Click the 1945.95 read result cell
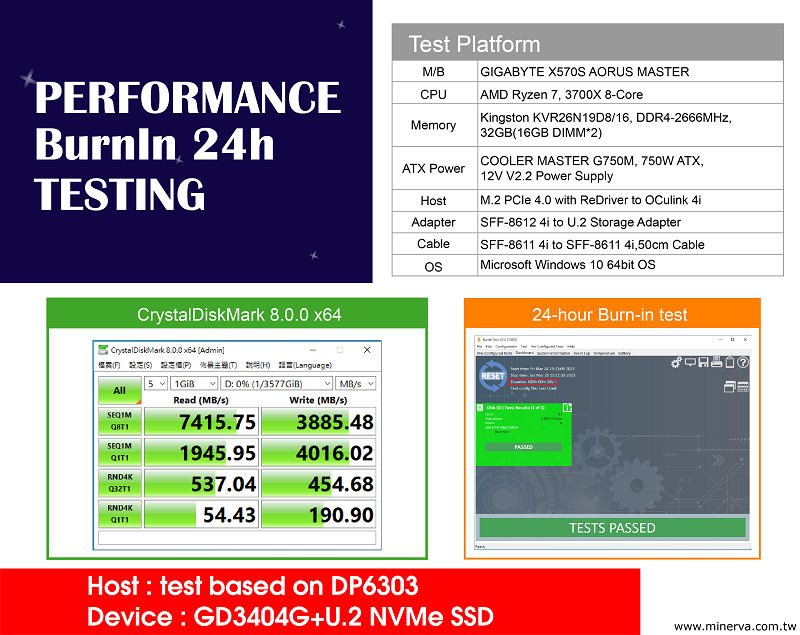The height and width of the screenshot is (635, 800). click(201, 452)
